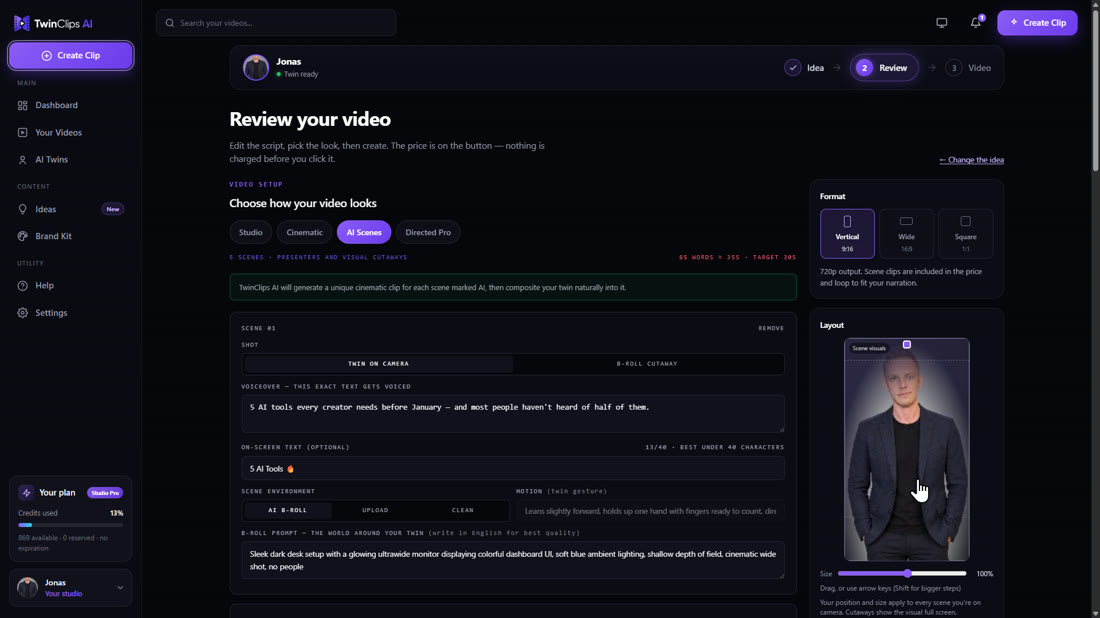This screenshot has width=1100, height=618.
Task: Set scene environment to Upload
Action: pos(375,511)
